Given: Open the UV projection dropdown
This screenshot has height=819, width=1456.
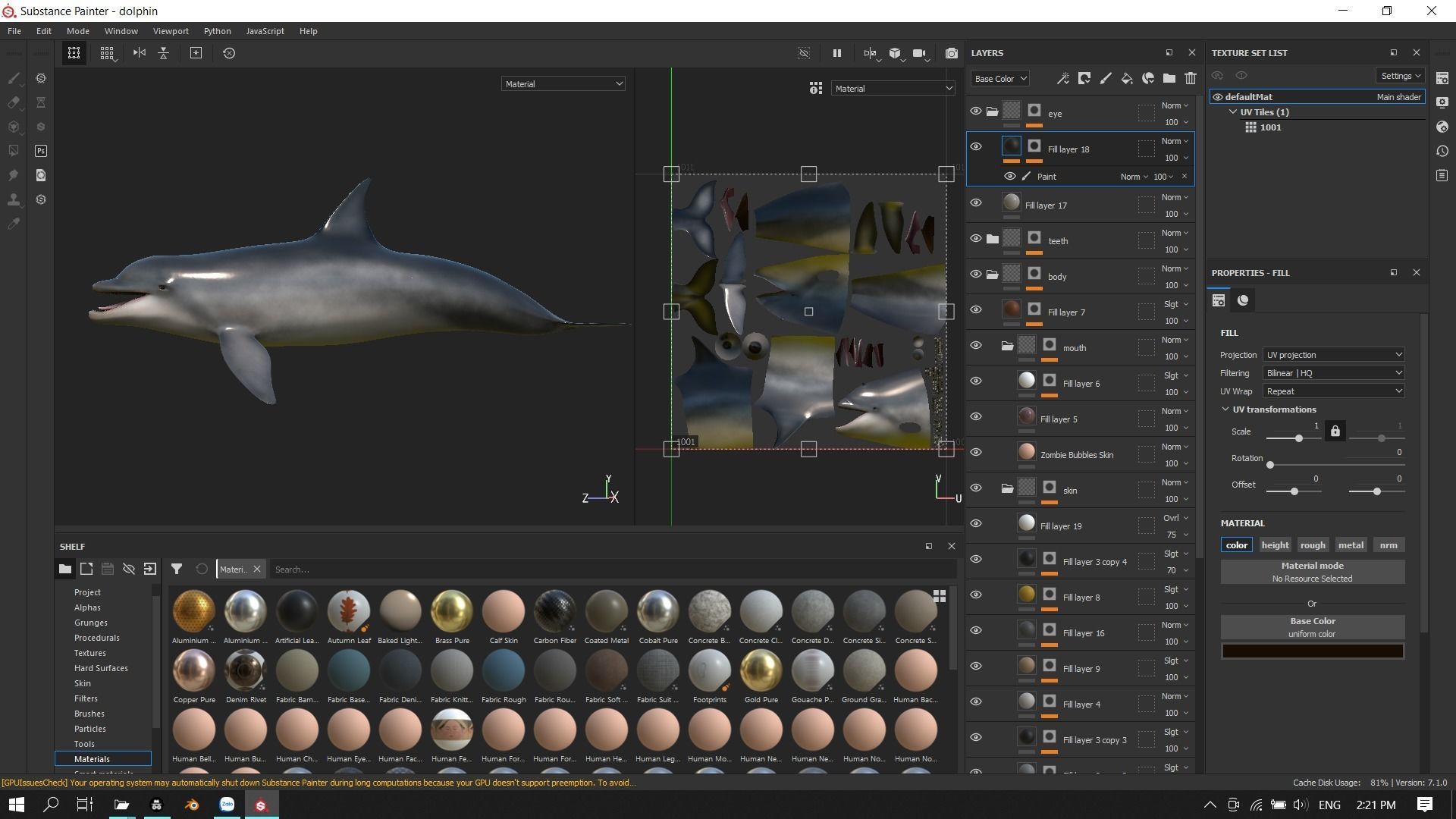Looking at the screenshot, I should tap(1333, 355).
